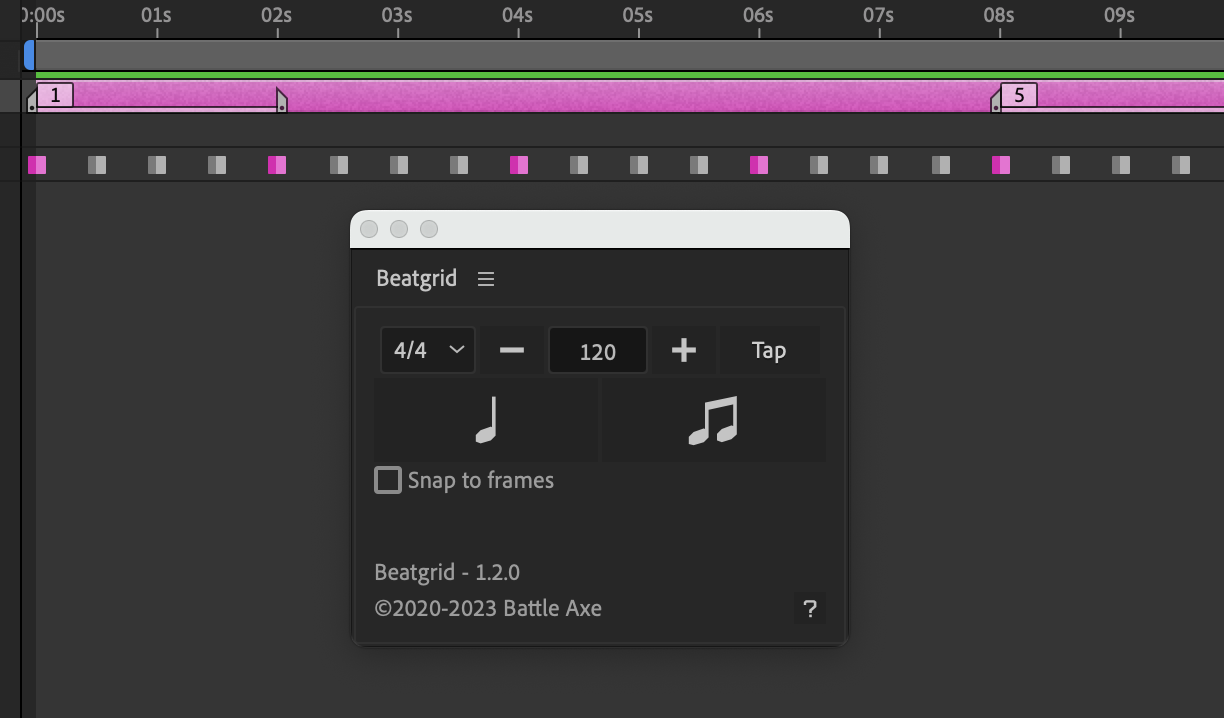Screen dimensions: 1224x718
Task: Open the 4/4 time signature dropdown
Action: point(427,350)
